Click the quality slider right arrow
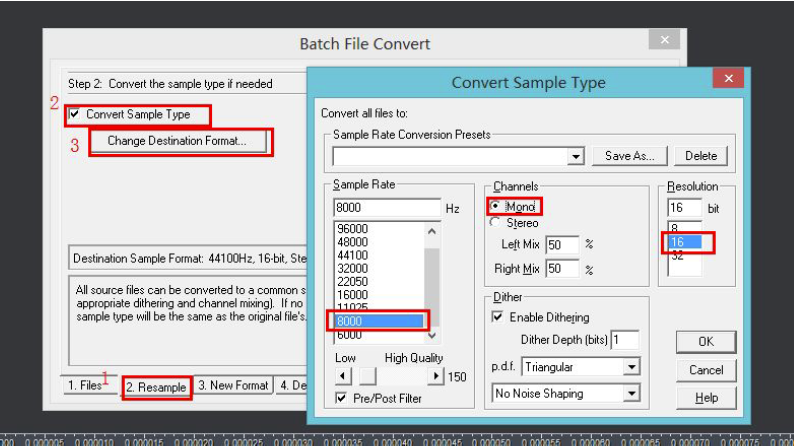The image size is (794, 447). (x=435, y=376)
